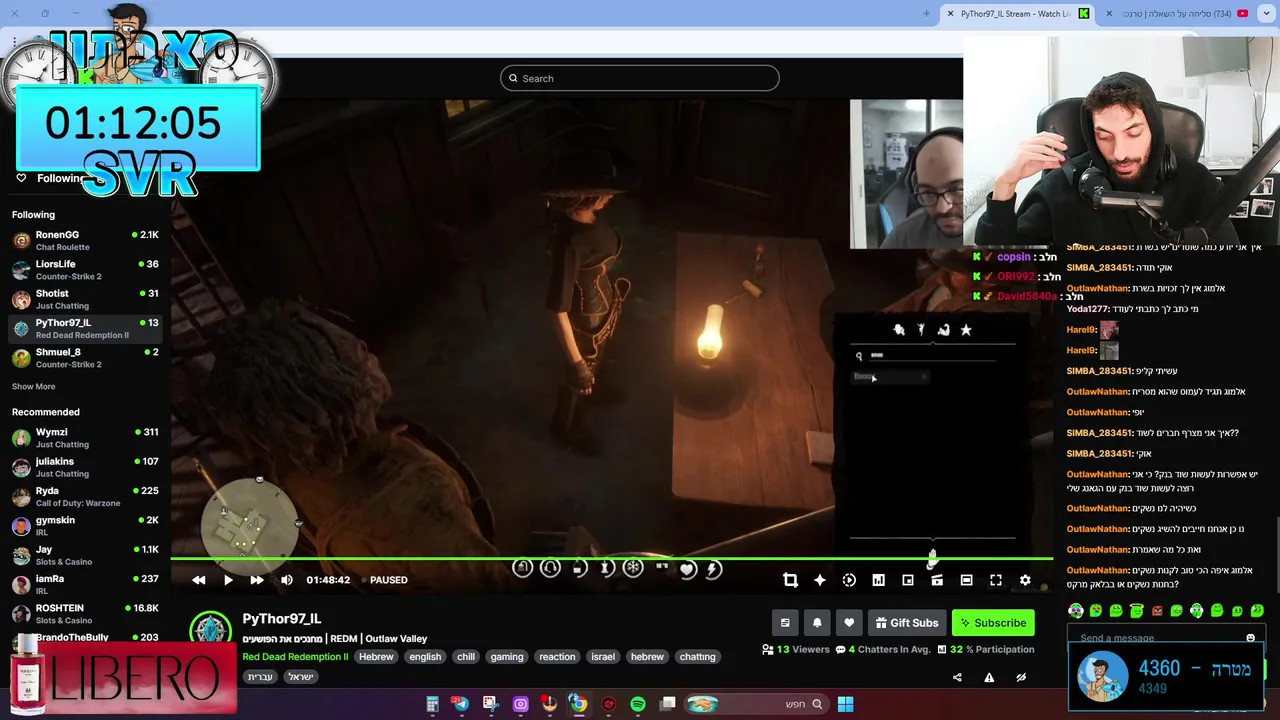This screenshot has width=1280, height=720.
Task: Click Yoda1277 username in chat
Action: point(1087,309)
